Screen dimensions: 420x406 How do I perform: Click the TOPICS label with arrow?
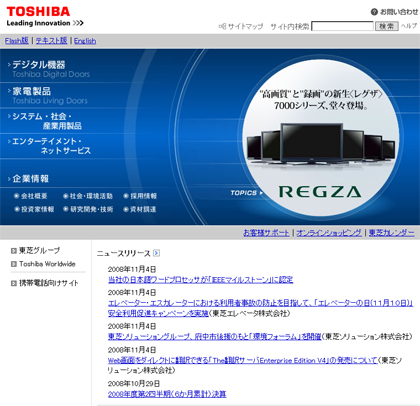(246, 193)
